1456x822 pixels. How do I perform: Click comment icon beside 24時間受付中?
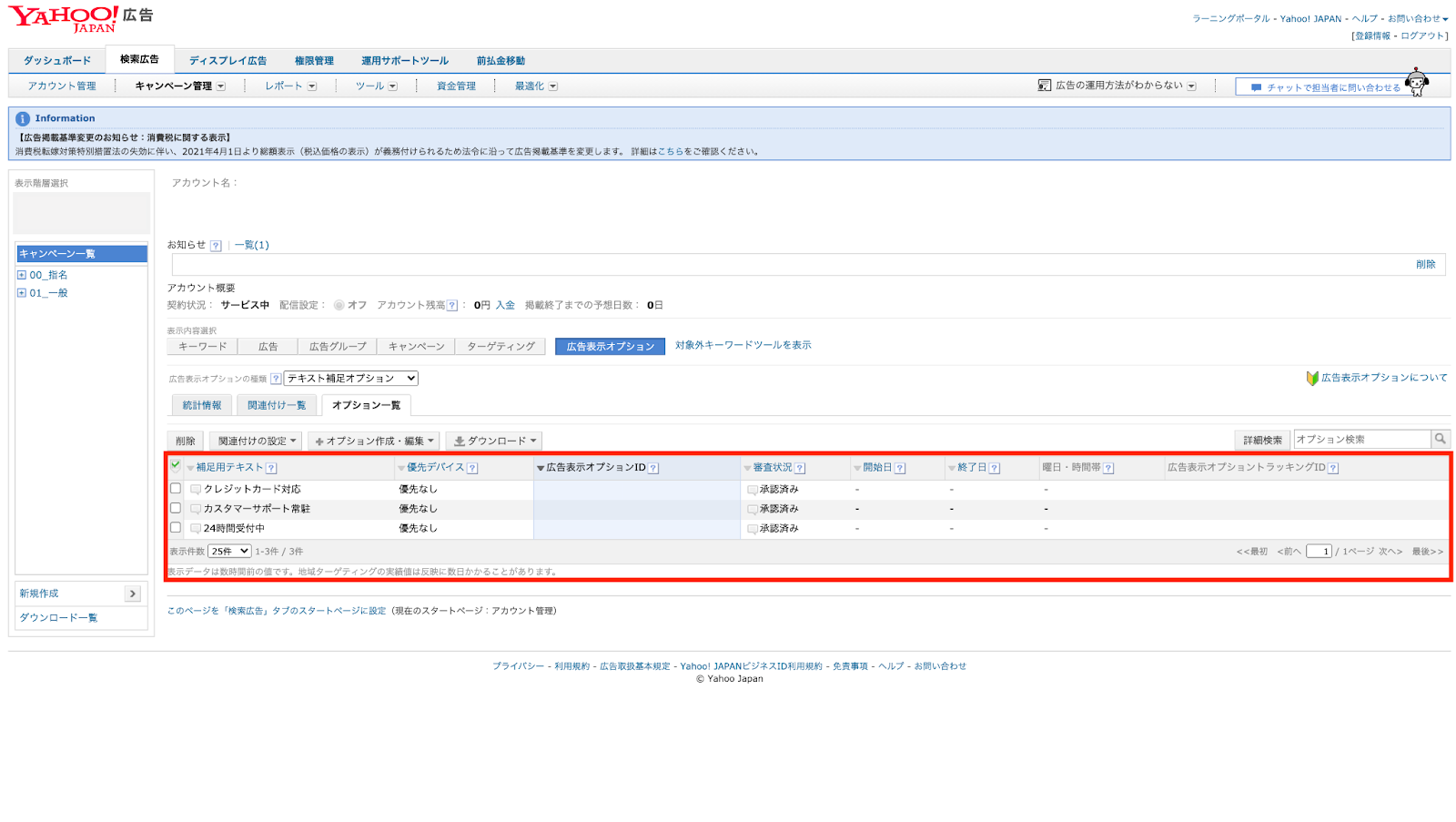(x=196, y=528)
